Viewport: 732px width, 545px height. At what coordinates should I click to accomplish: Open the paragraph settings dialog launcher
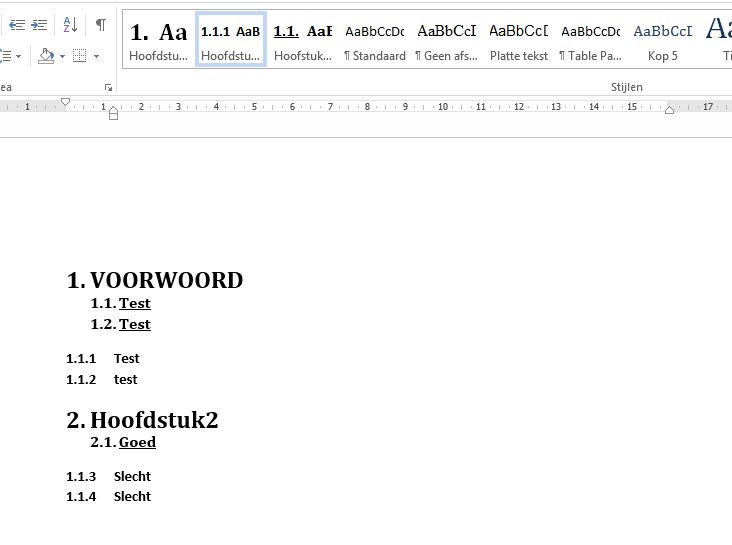pyautogui.click(x=108, y=88)
